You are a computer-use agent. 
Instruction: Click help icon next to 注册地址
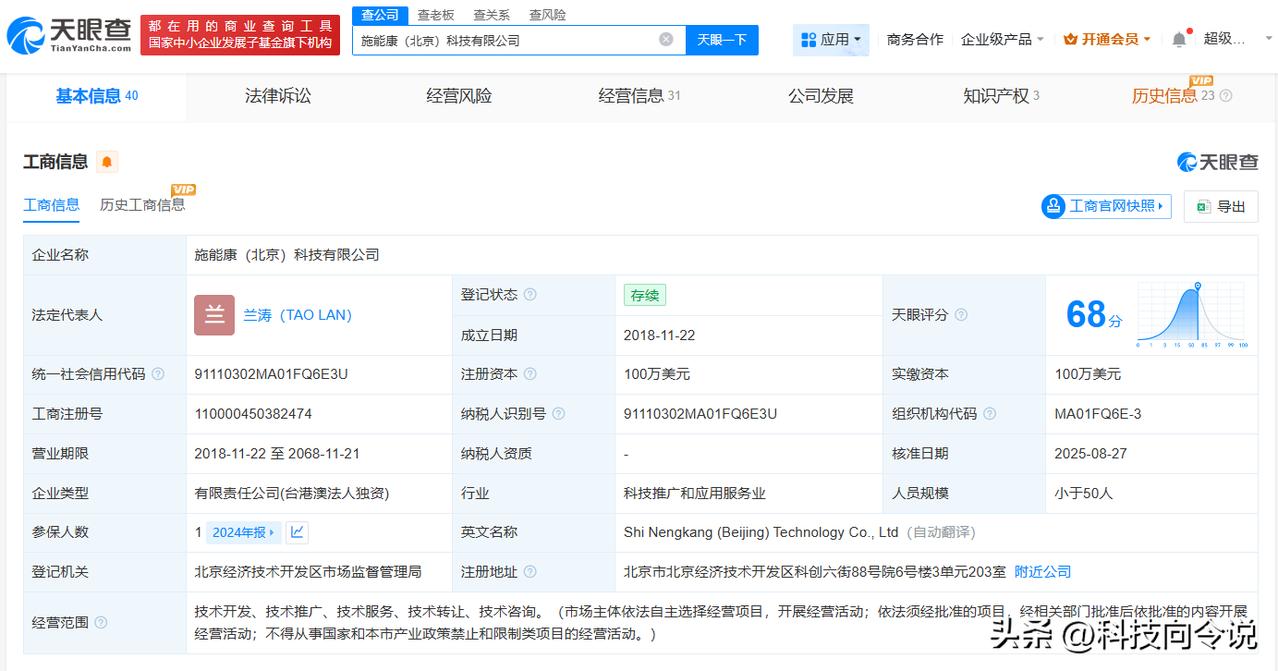pyautogui.click(x=530, y=572)
